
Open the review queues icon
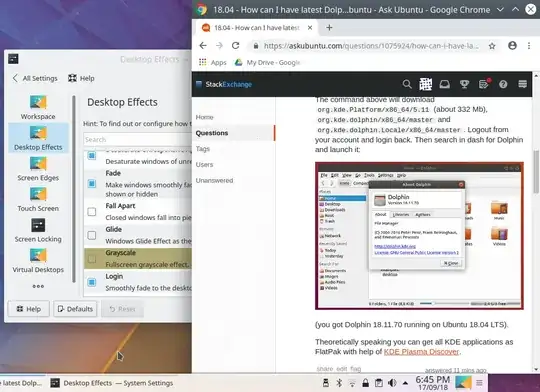point(484,84)
